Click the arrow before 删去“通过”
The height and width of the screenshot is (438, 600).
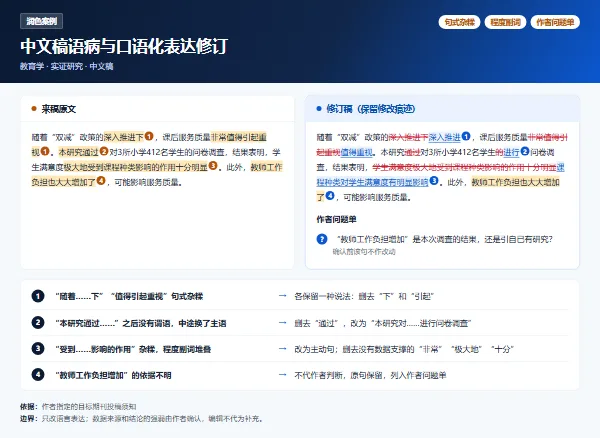(283, 322)
